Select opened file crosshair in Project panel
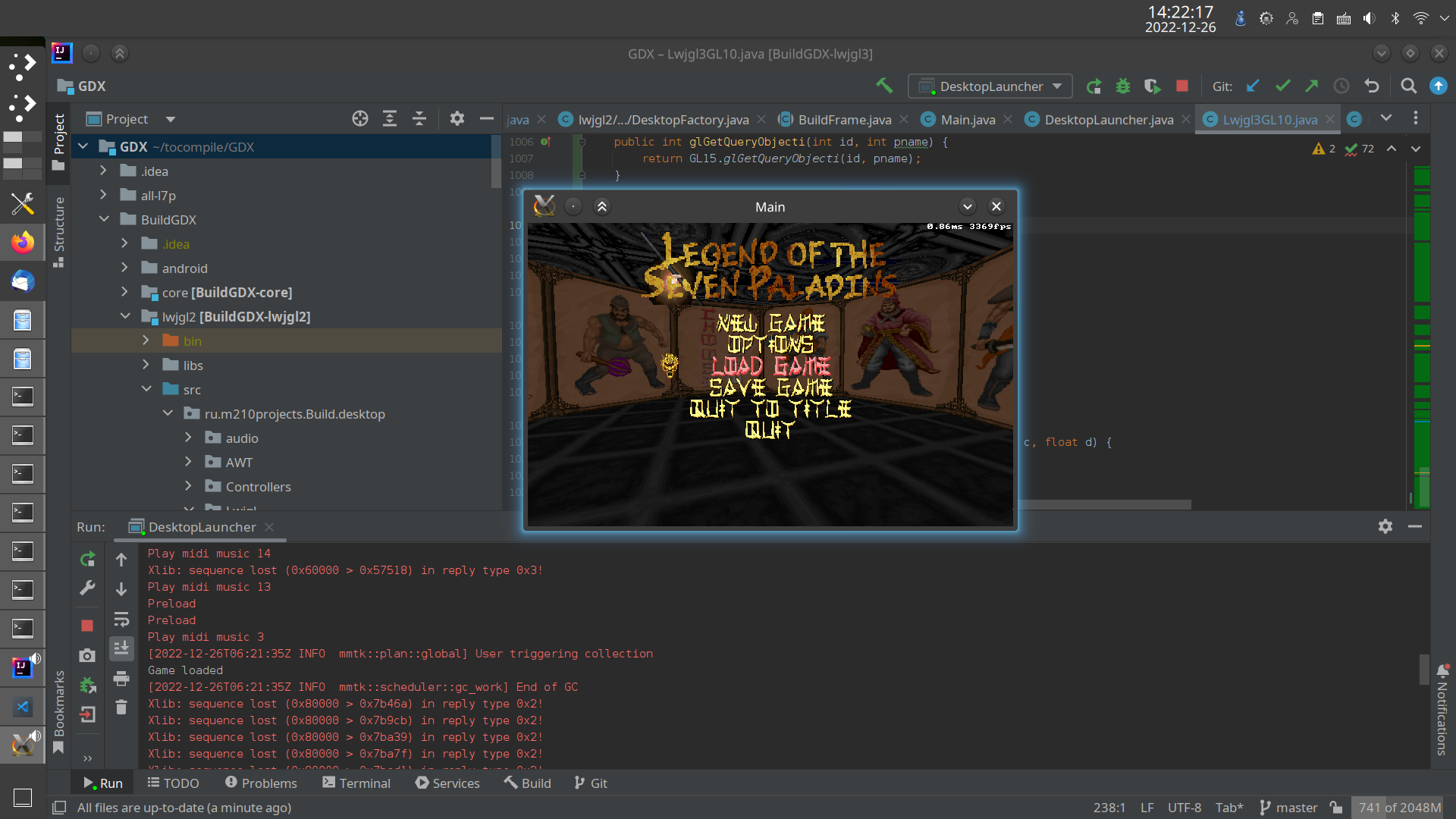This screenshot has width=1456, height=819. coord(360,118)
